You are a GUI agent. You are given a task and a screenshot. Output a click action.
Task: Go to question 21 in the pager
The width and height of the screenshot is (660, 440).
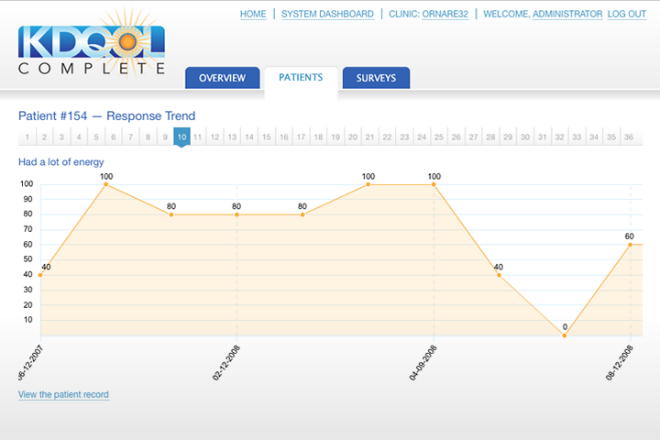[370, 137]
